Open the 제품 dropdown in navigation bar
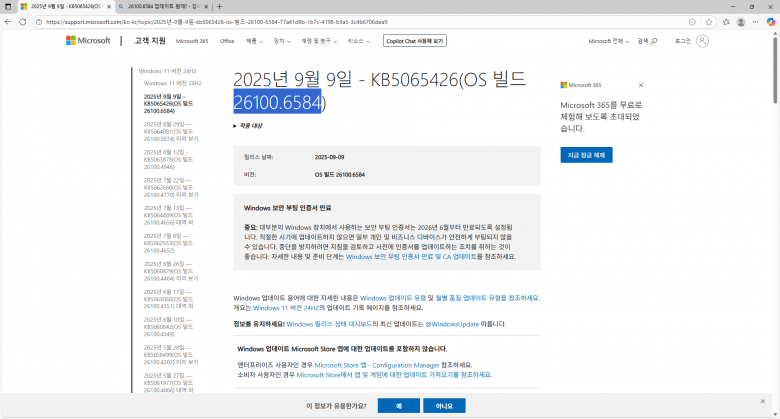The image size is (780, 419). 252,41
